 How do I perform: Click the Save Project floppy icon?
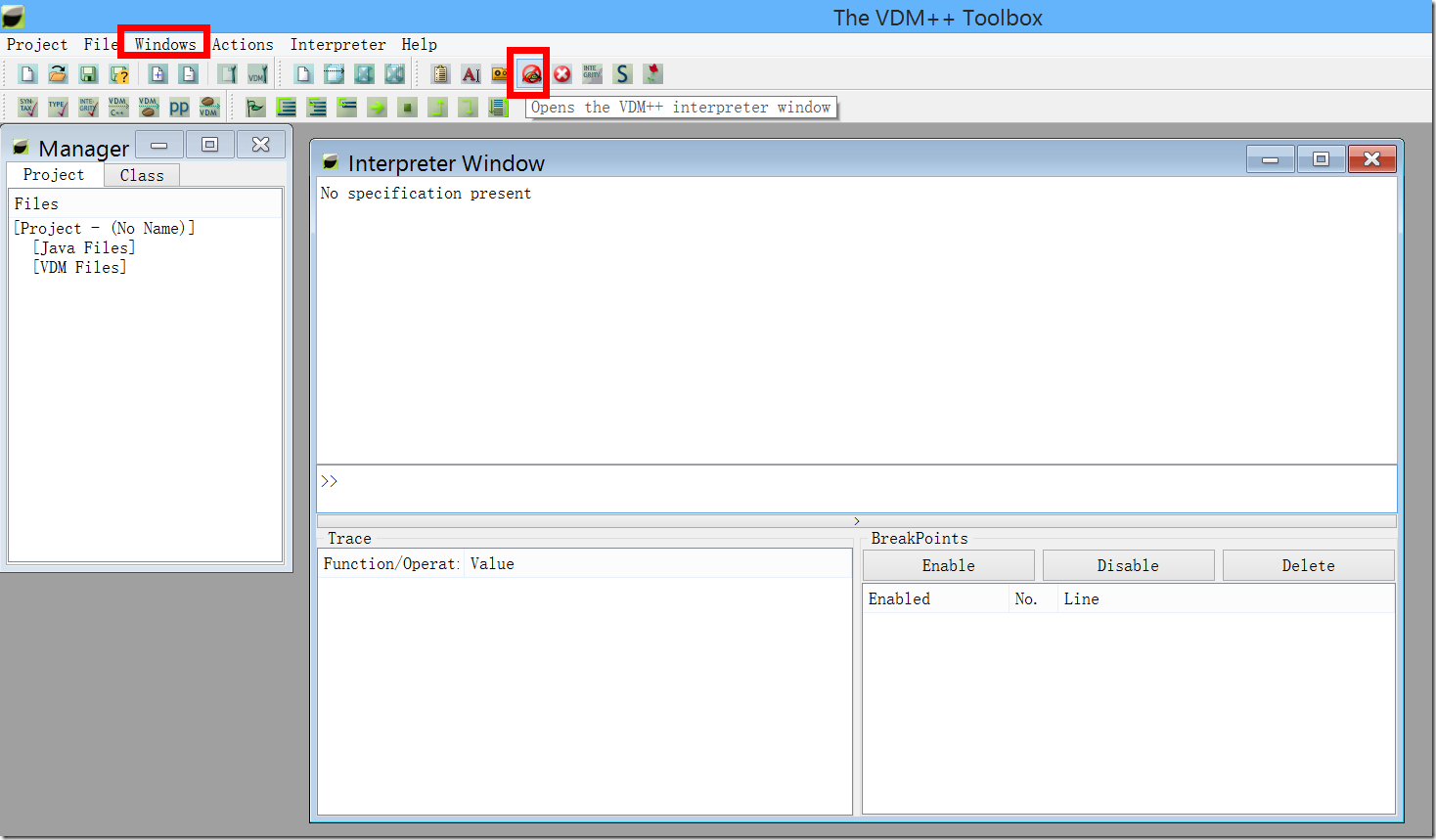(88, 73)
